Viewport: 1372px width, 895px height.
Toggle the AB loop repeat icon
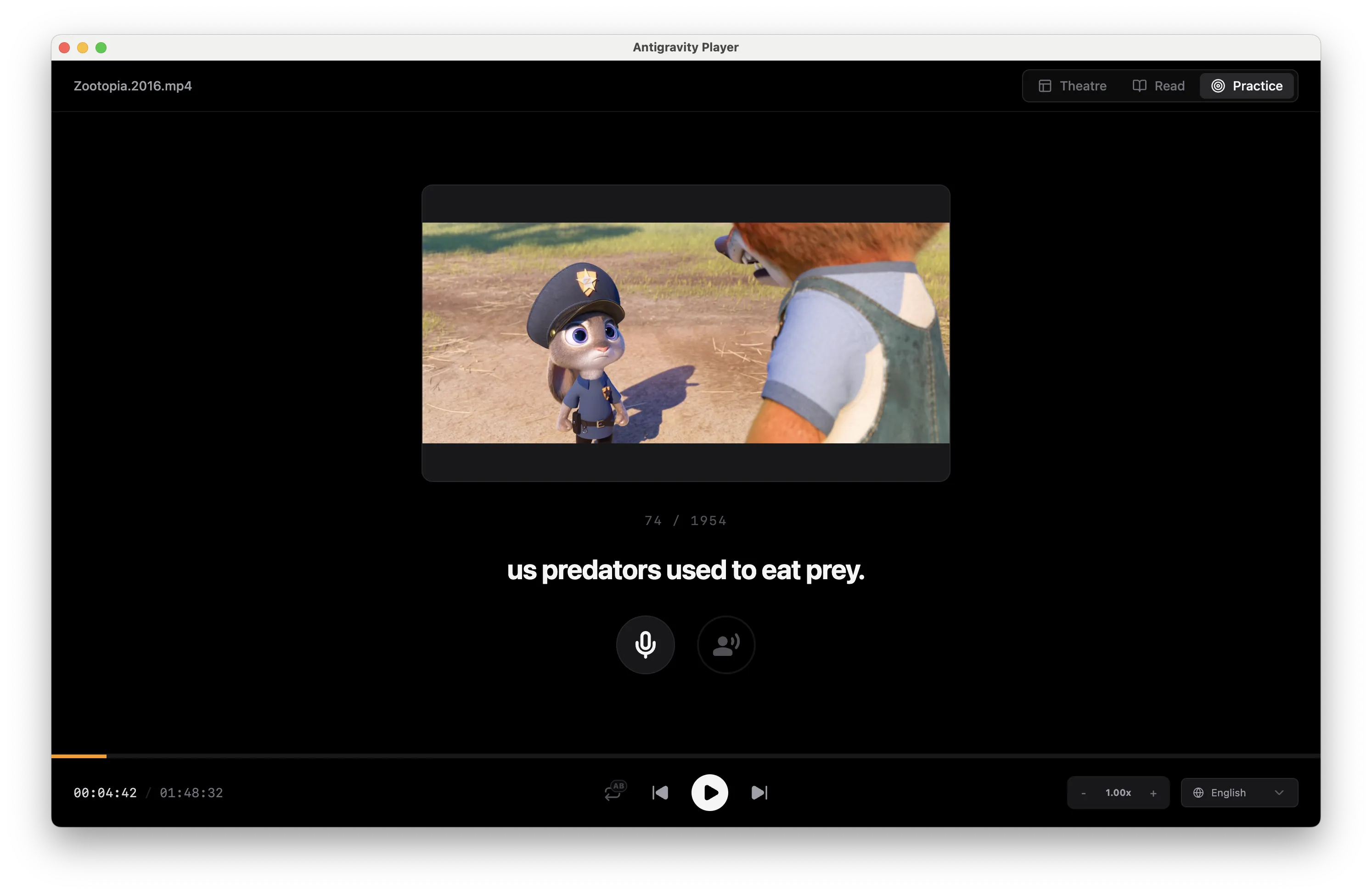(614, 792)
